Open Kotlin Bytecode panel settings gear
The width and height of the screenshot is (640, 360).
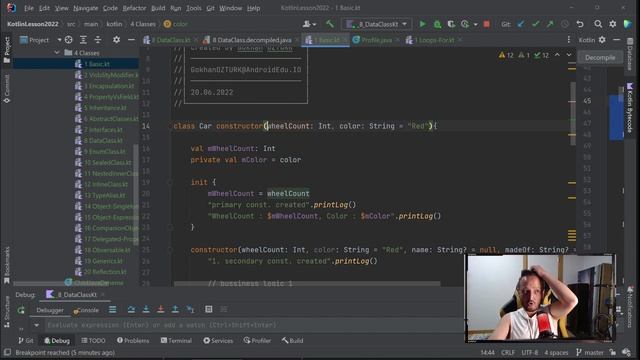pyautogui.click(x=602, y=40)
